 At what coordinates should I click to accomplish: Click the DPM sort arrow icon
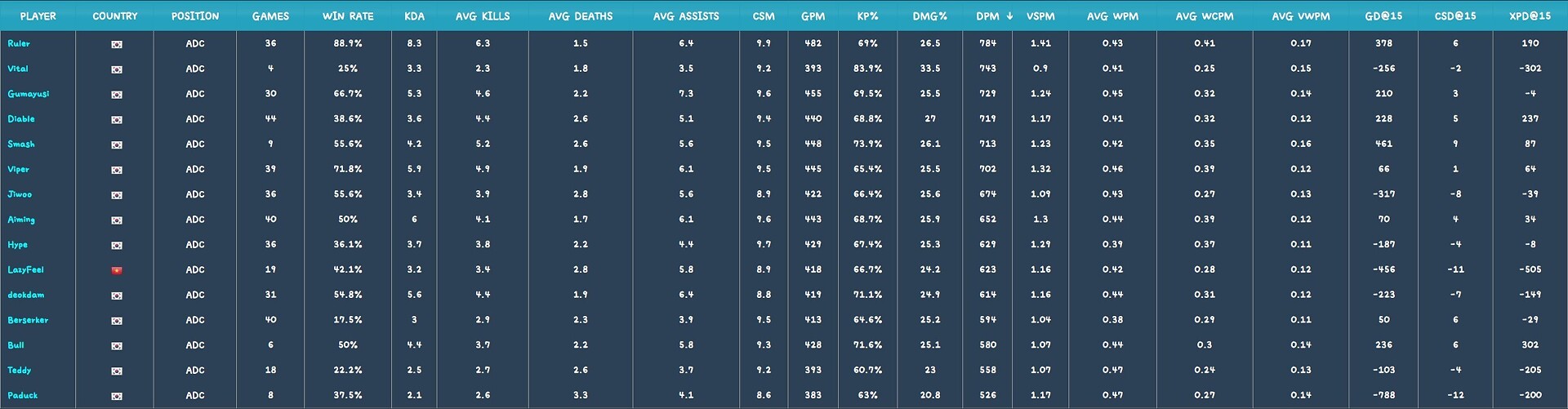[x=1009, y=16]
